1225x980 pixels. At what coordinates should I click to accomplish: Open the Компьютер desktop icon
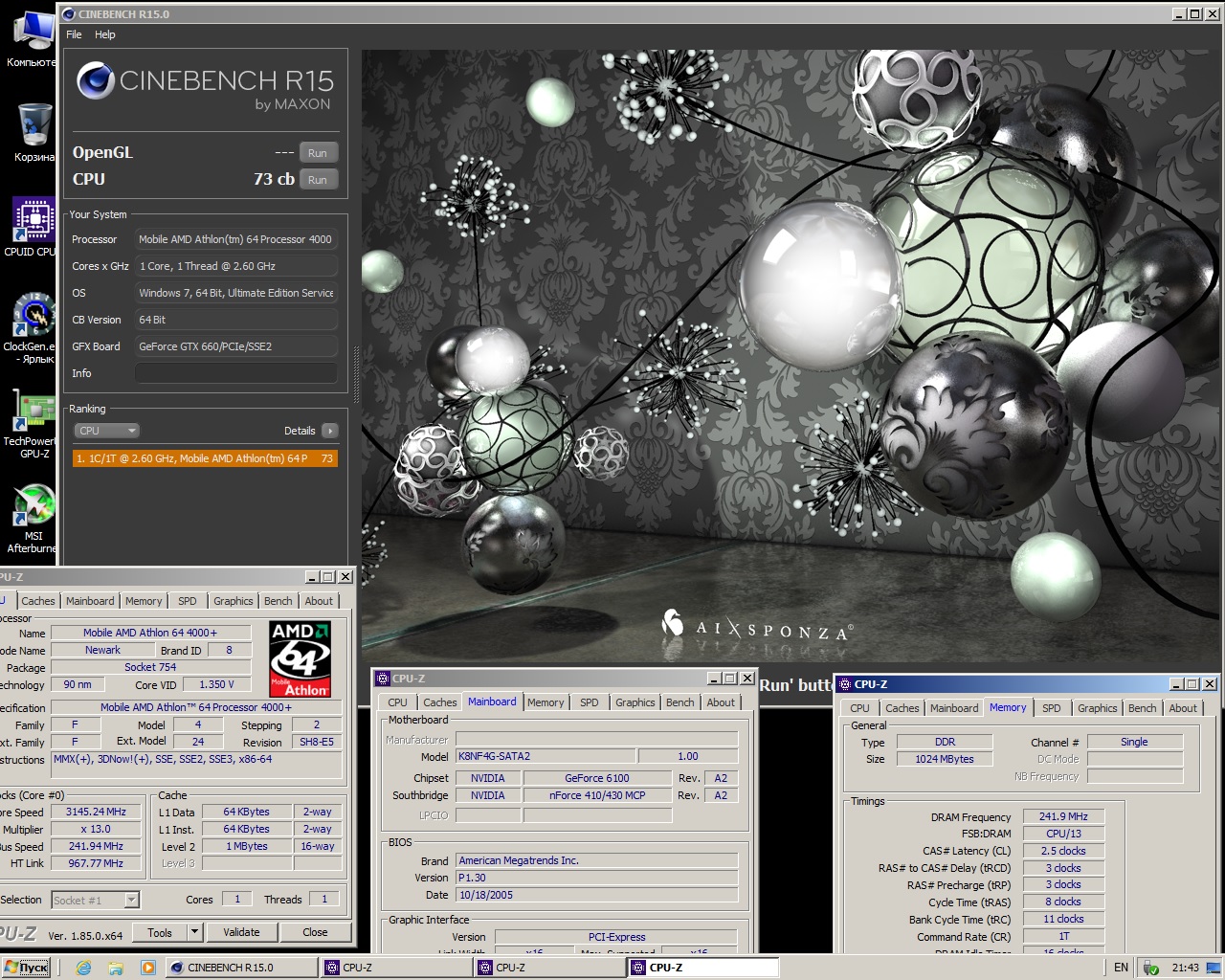tap(33, 38)
